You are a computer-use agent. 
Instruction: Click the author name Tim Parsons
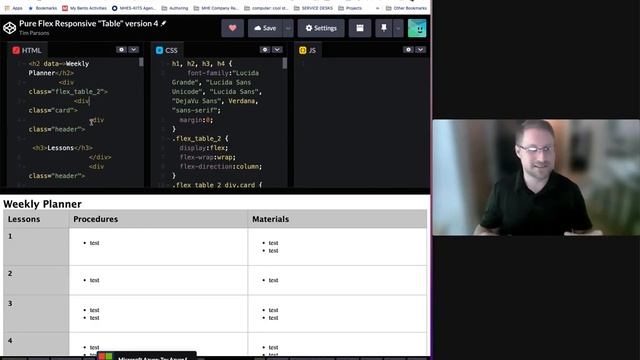(34, 33)
